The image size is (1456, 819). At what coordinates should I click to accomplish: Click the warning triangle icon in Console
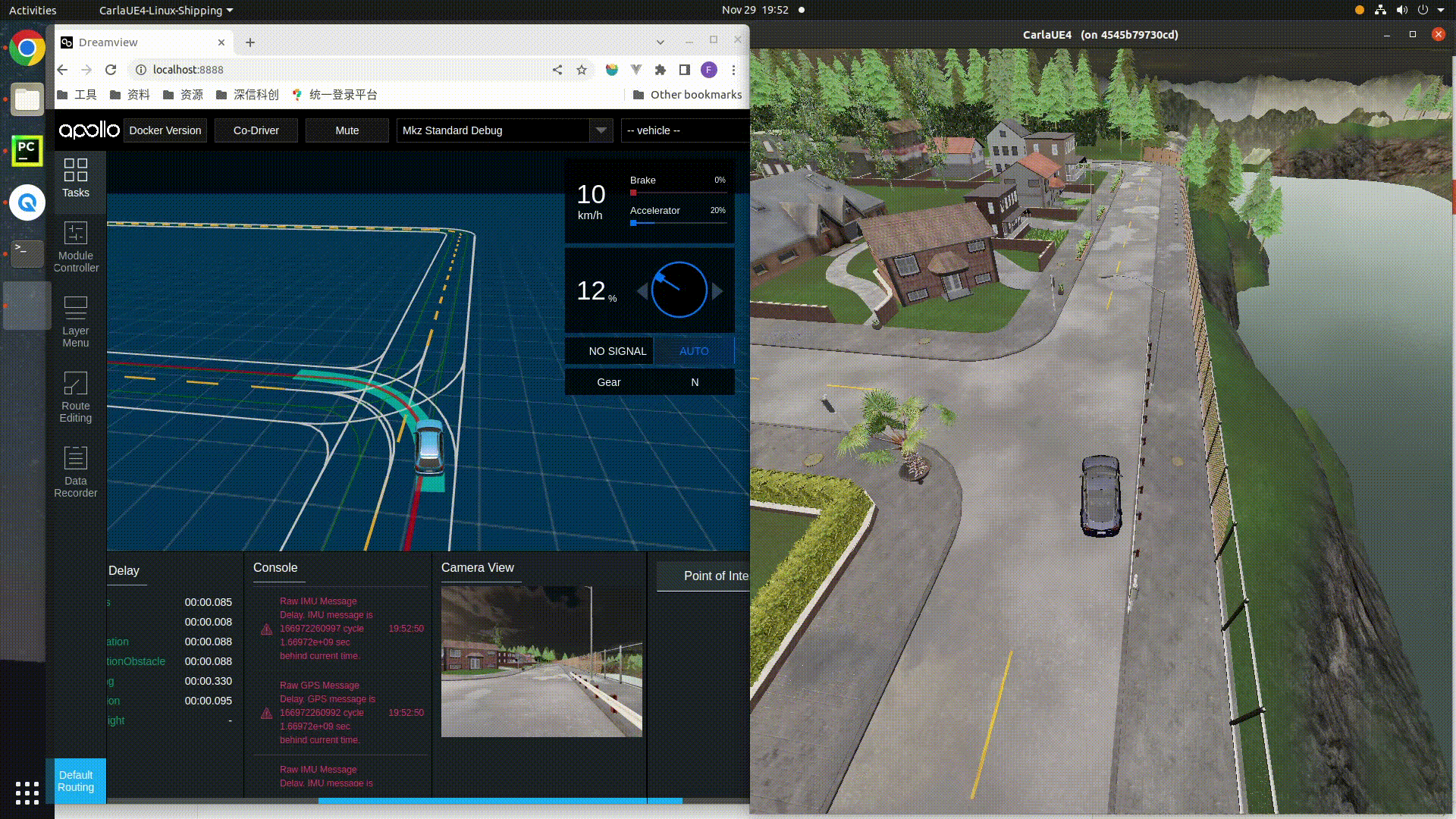click(266, 628)
